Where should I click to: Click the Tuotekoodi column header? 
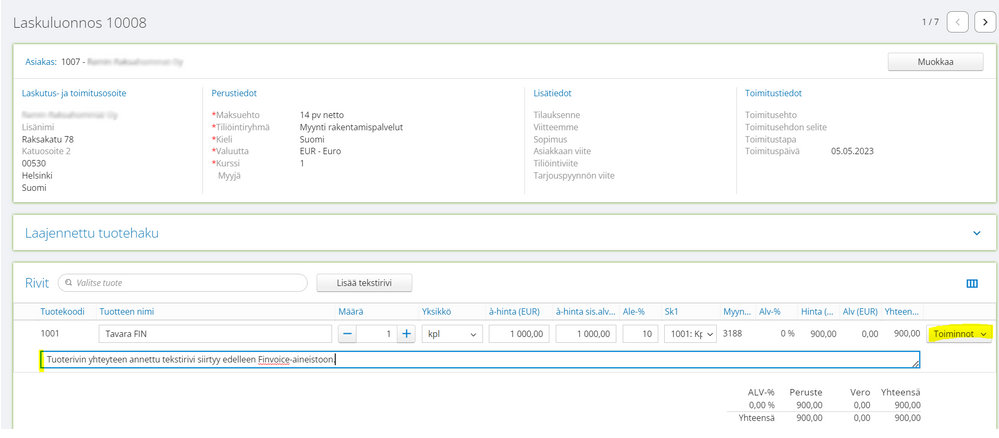click(x=62, y=312)
